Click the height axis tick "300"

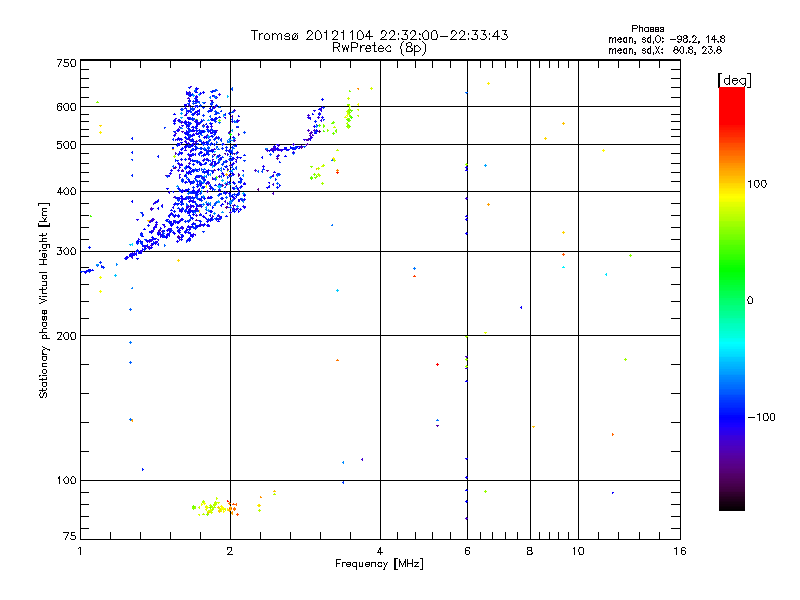[x=66, y=252]
